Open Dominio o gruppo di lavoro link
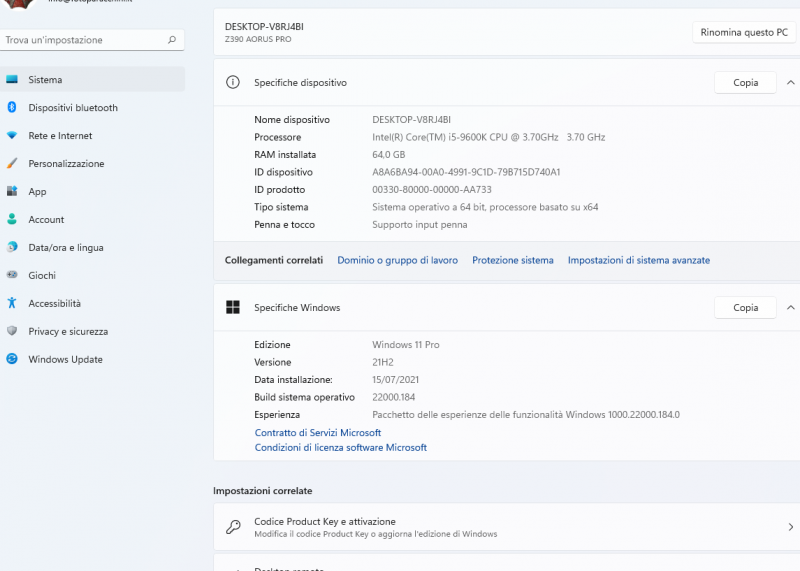 click(397, 260)
